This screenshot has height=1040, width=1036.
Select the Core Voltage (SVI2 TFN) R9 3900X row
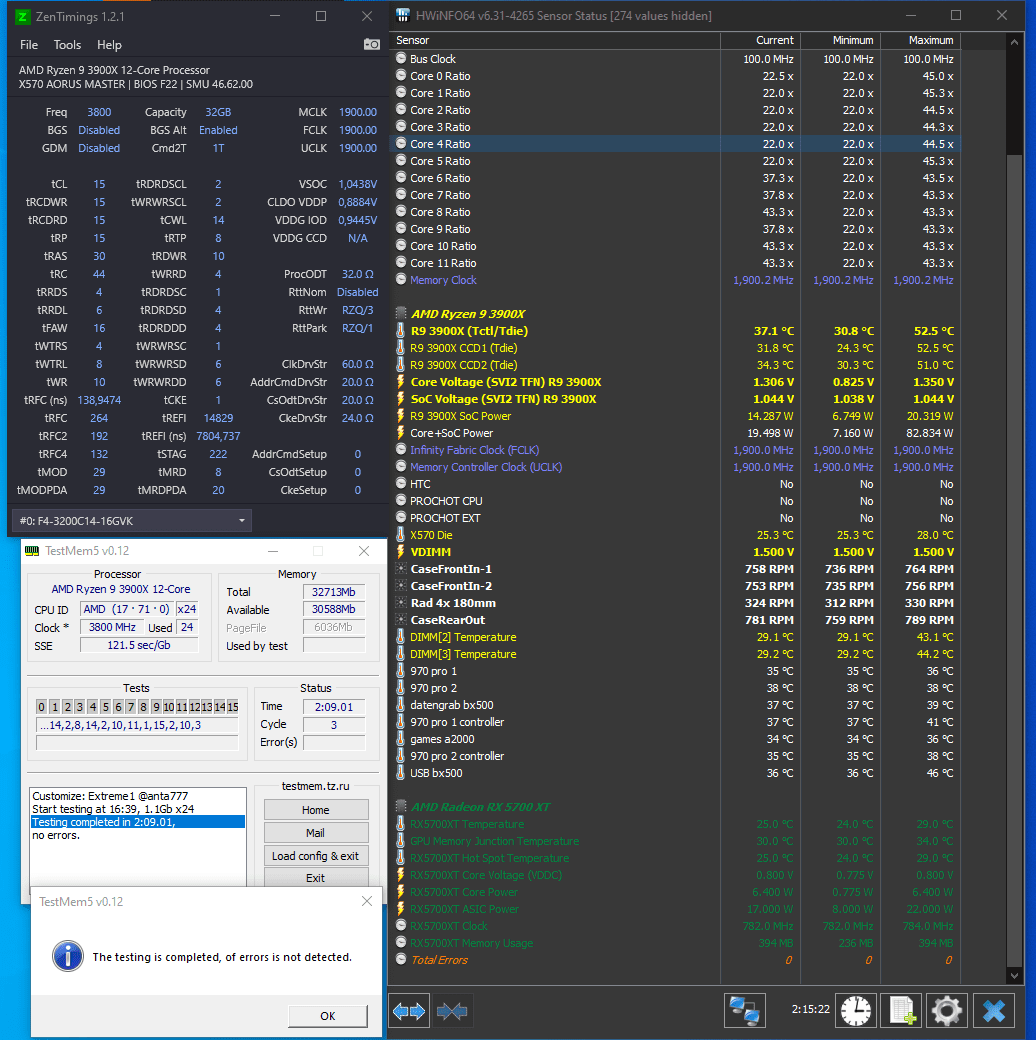[x=675, y=381]
